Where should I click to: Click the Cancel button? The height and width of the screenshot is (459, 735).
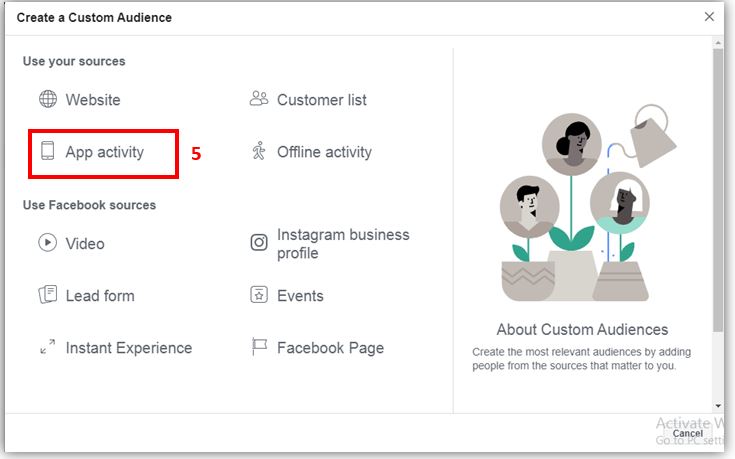[x=688, y=433]
